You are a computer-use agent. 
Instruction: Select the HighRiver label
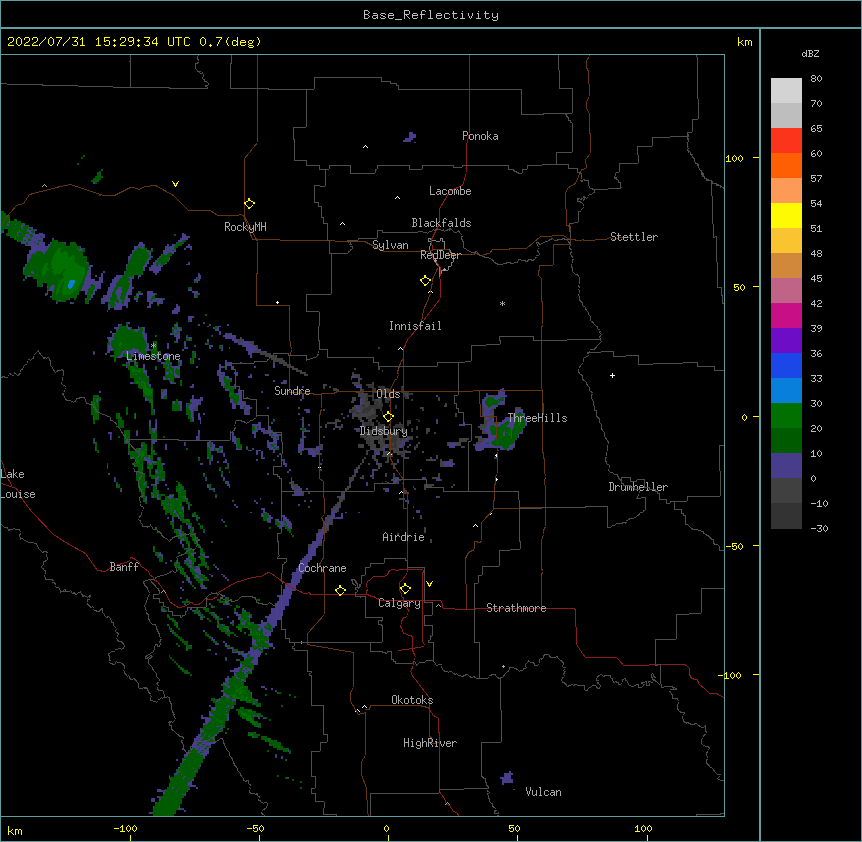(430, 743)
